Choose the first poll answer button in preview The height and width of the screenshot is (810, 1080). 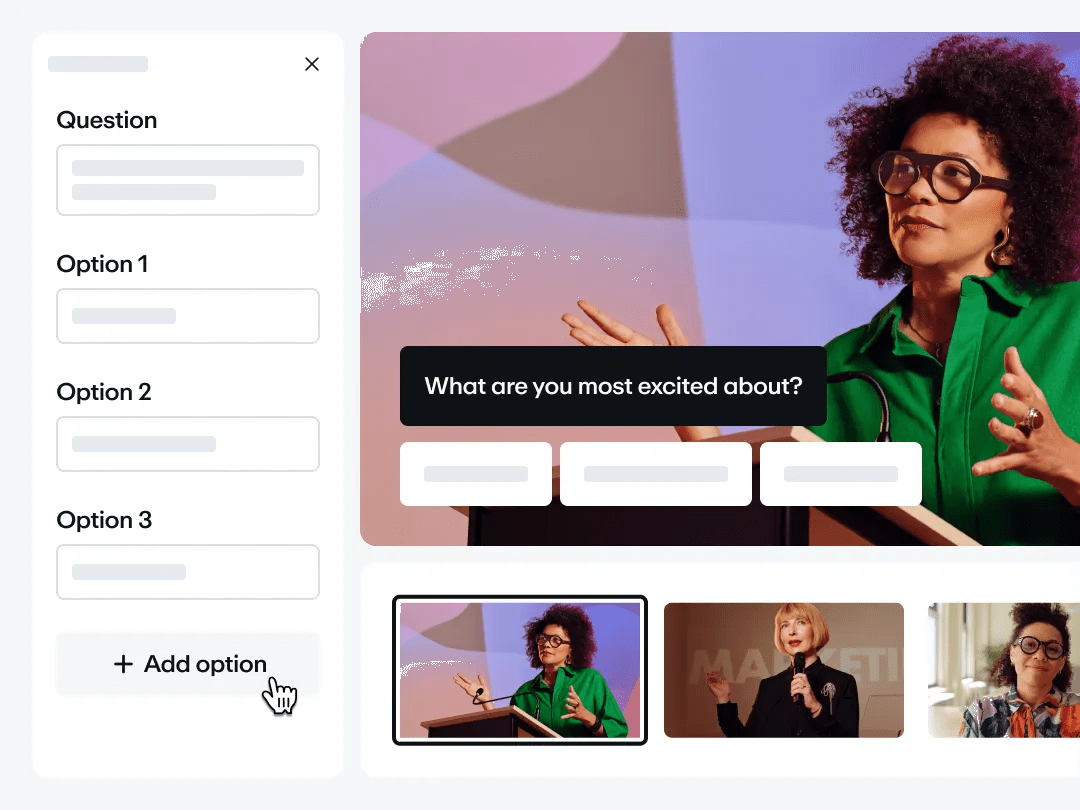tap(475, 474)
